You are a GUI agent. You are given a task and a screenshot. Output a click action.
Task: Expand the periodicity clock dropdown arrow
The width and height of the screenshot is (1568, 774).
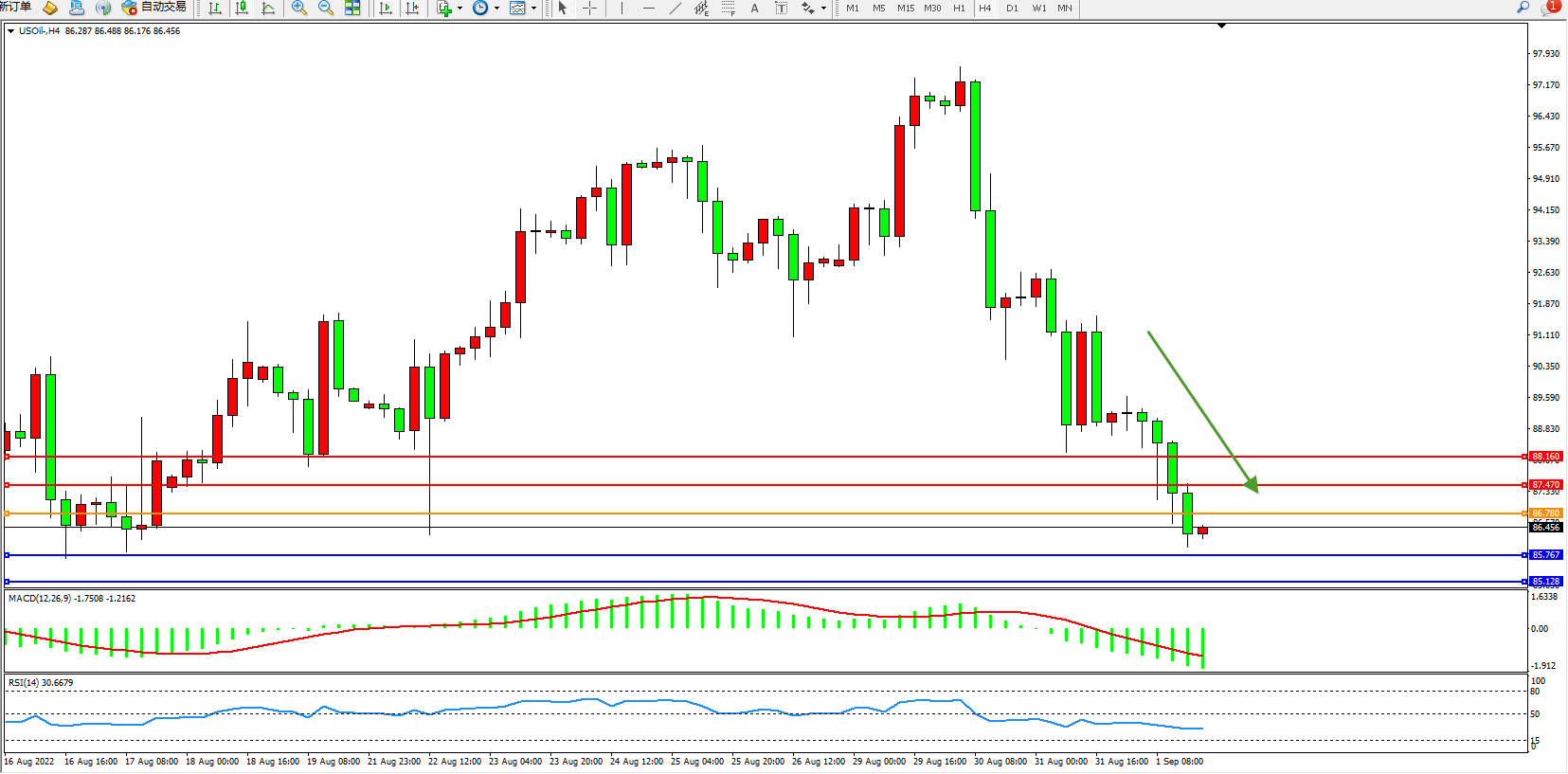click(x=496, y=9)
